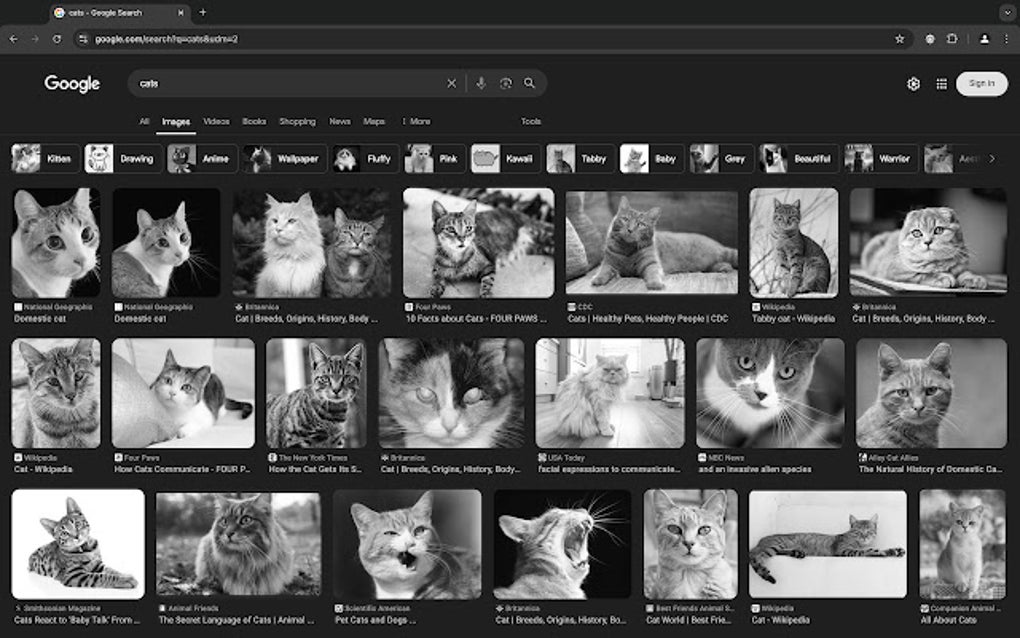Open the NBC News invasive species image
1020x638 pixels.
coord(770,393)
